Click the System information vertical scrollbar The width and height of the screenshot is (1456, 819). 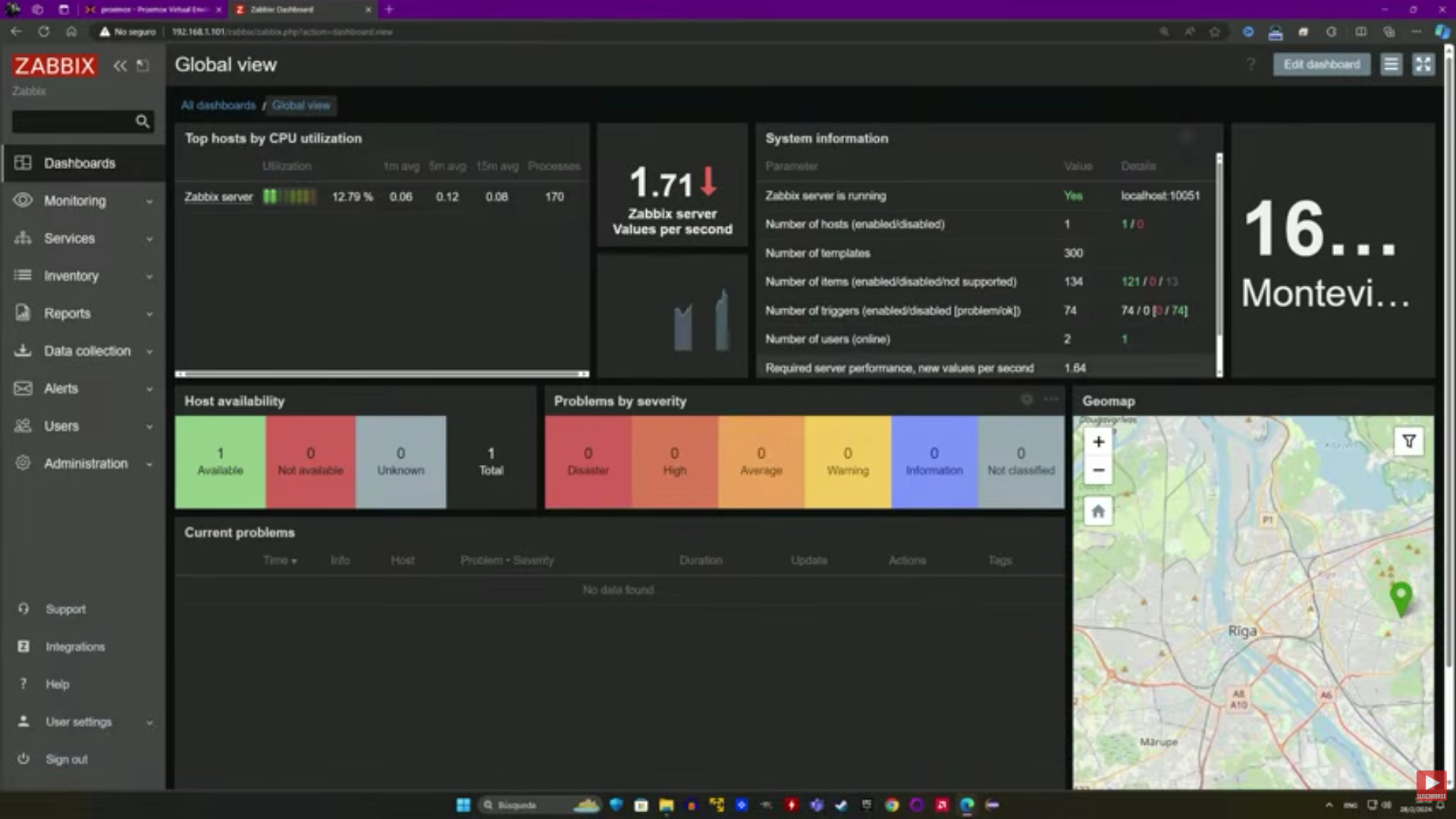click(x=1219, y=265)
